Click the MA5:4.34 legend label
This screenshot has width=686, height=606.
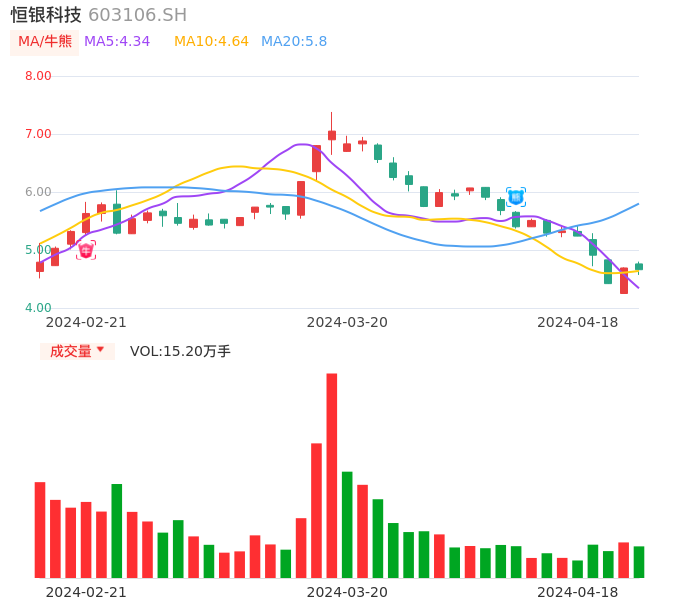click(x=117, y=42)
